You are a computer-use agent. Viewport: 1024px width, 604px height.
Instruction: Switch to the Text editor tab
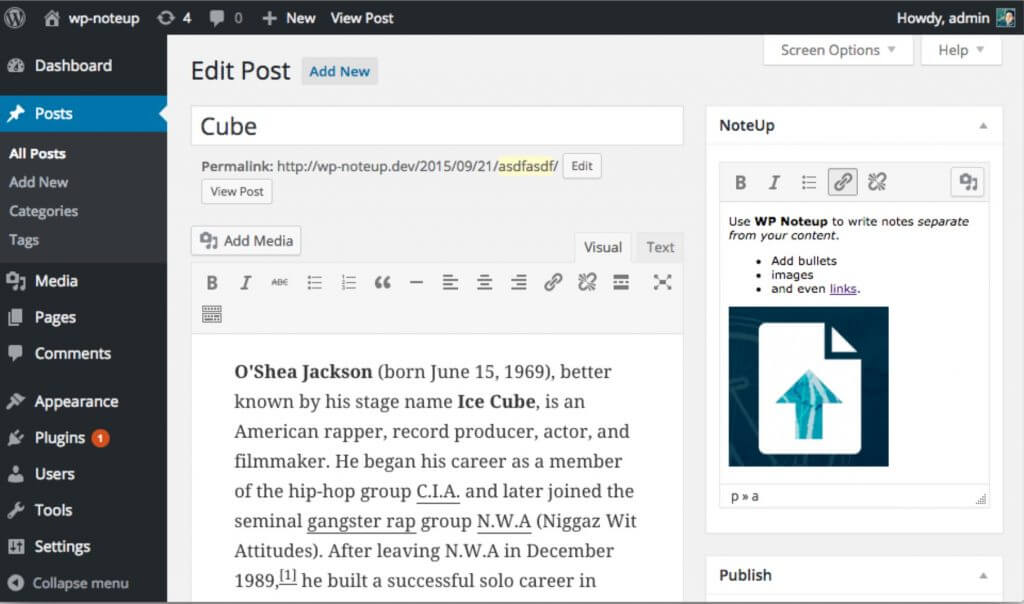[660, 247]
